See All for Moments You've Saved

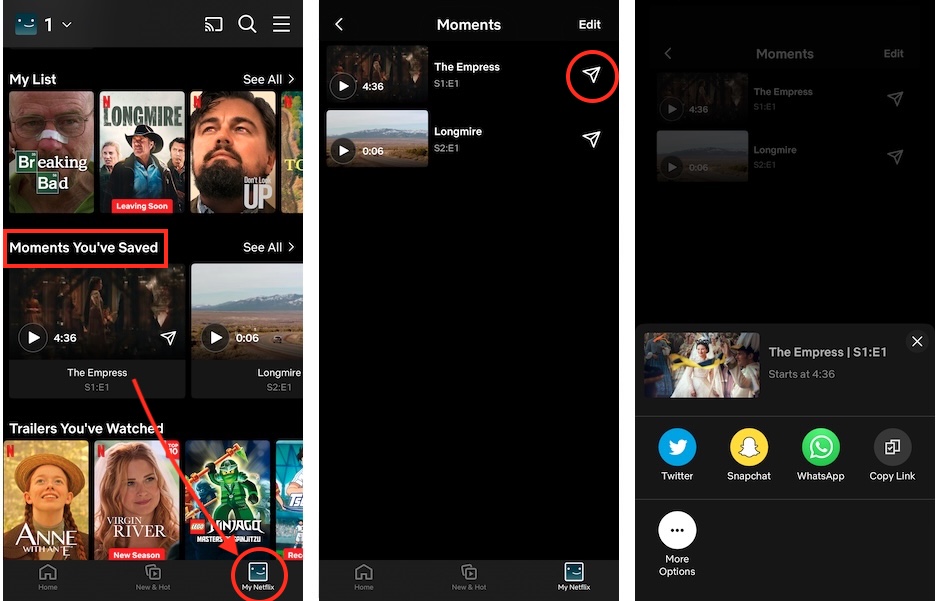268,247
